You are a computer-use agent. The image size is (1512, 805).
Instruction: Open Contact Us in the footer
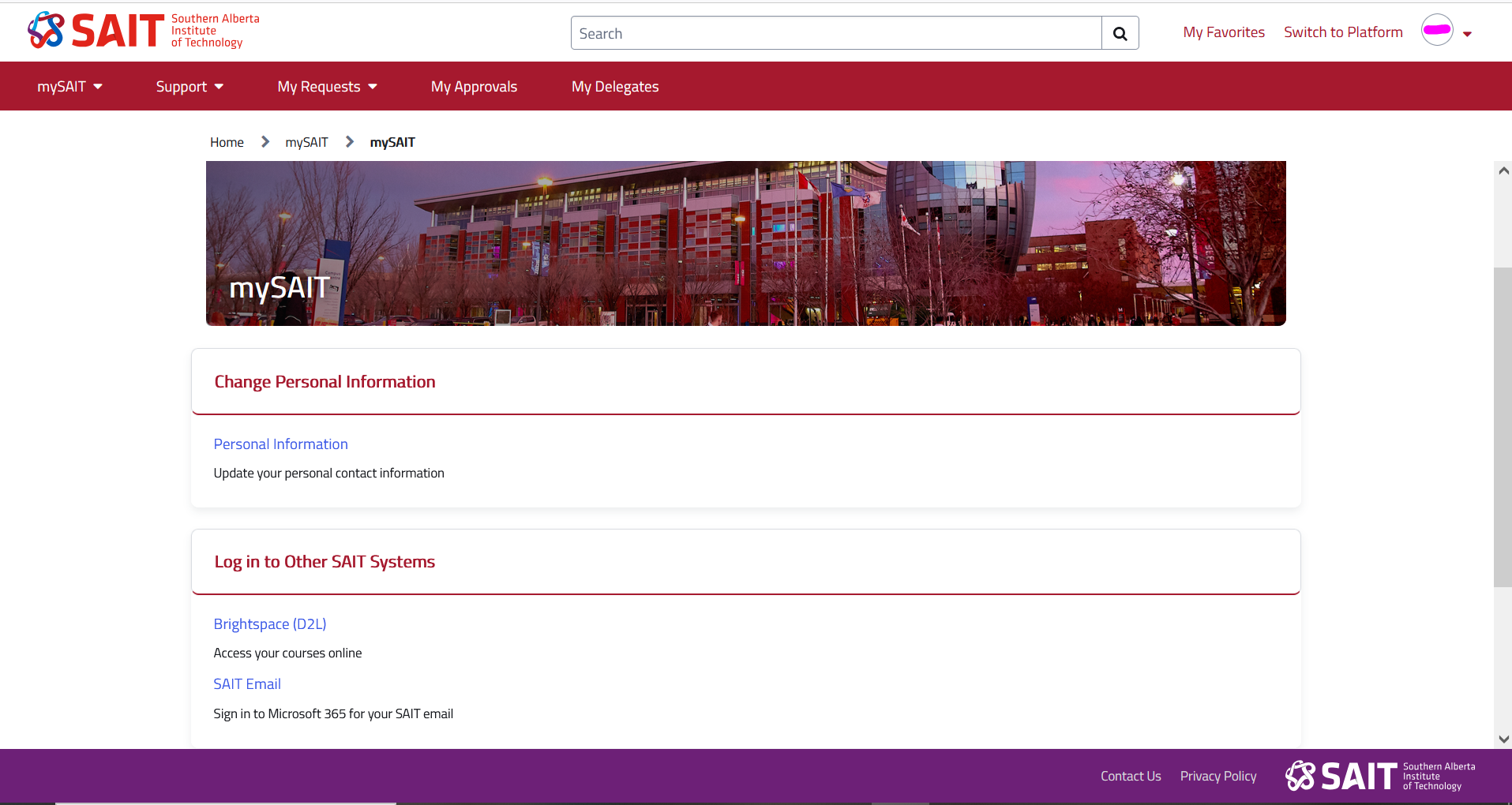click(1131, 777)
